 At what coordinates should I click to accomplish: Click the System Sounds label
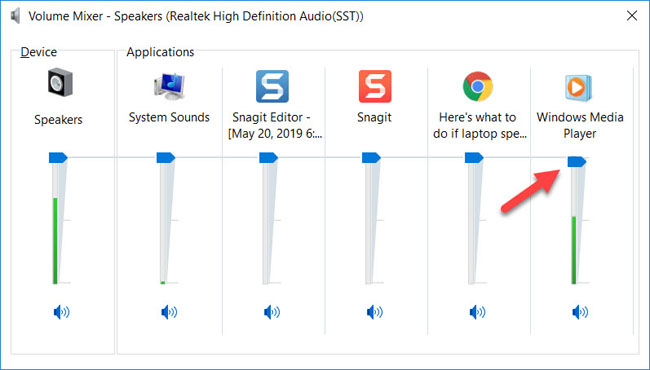(169, 117)
